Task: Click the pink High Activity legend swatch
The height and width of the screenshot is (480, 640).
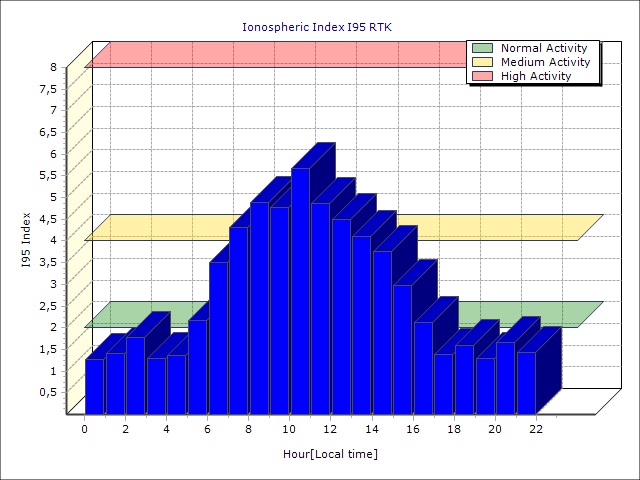Action: coord(482,76)
